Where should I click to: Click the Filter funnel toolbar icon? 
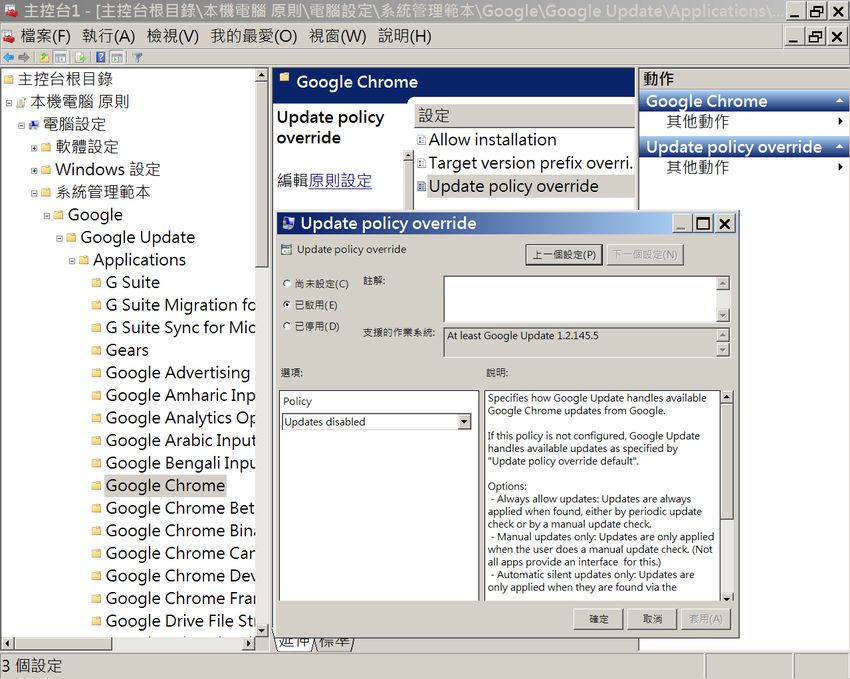point(137,57)
